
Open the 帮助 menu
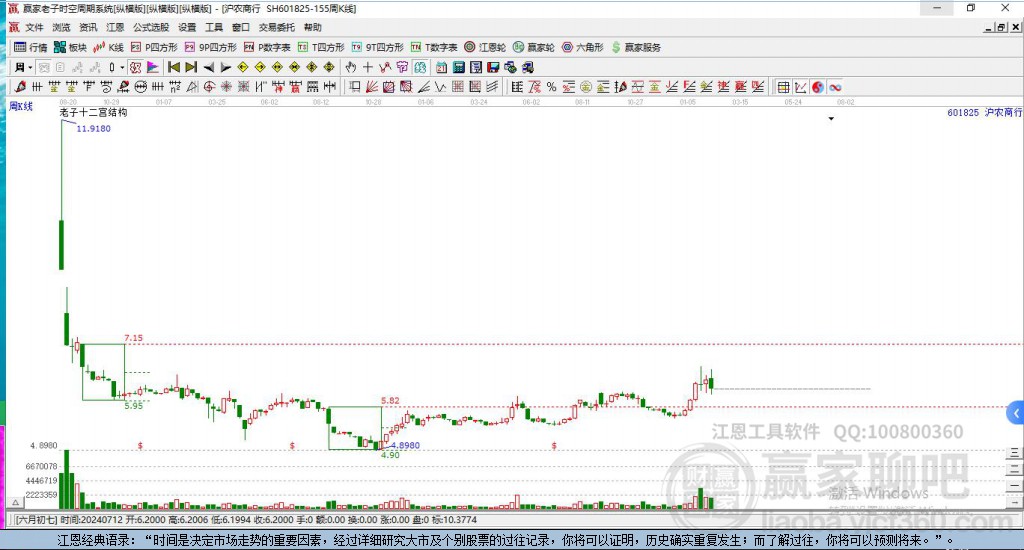coord(313,27)
